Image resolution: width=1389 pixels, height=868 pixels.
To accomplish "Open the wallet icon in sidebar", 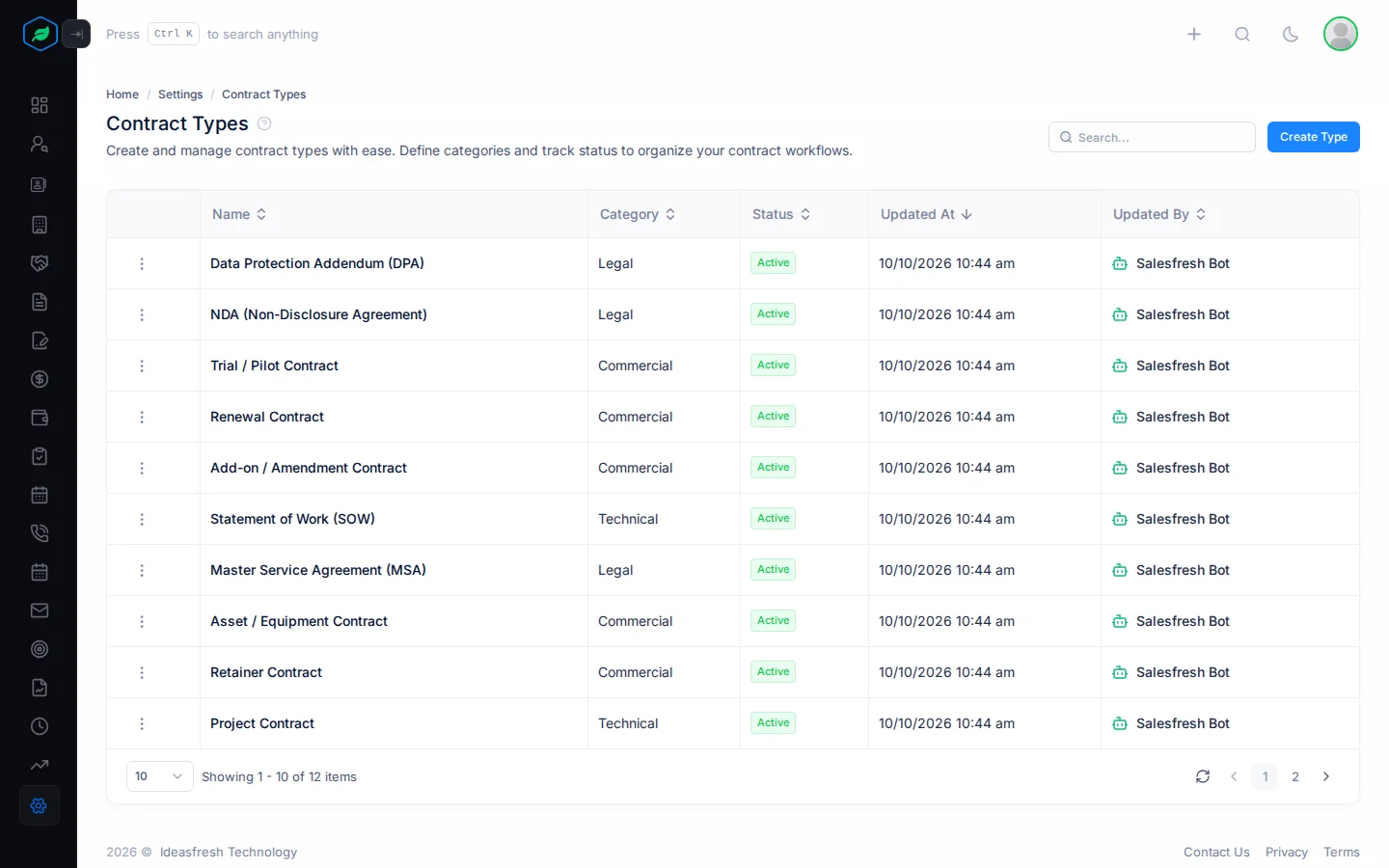I will pyautogui.click(x=40, y=418).
